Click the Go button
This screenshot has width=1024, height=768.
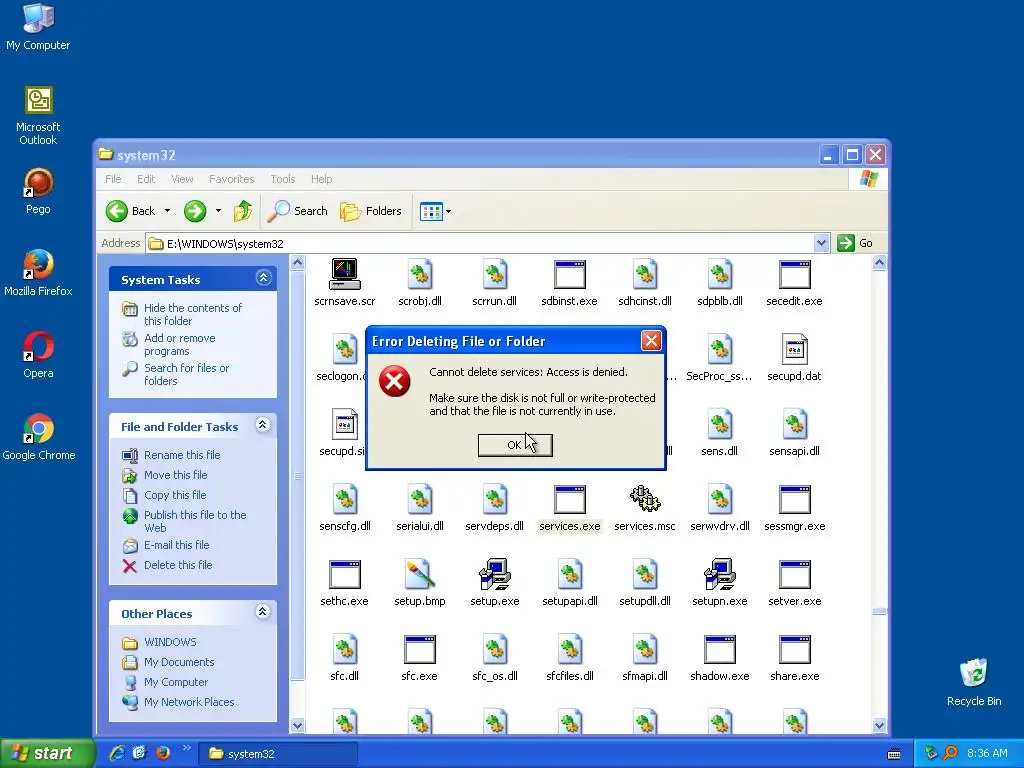856,243
